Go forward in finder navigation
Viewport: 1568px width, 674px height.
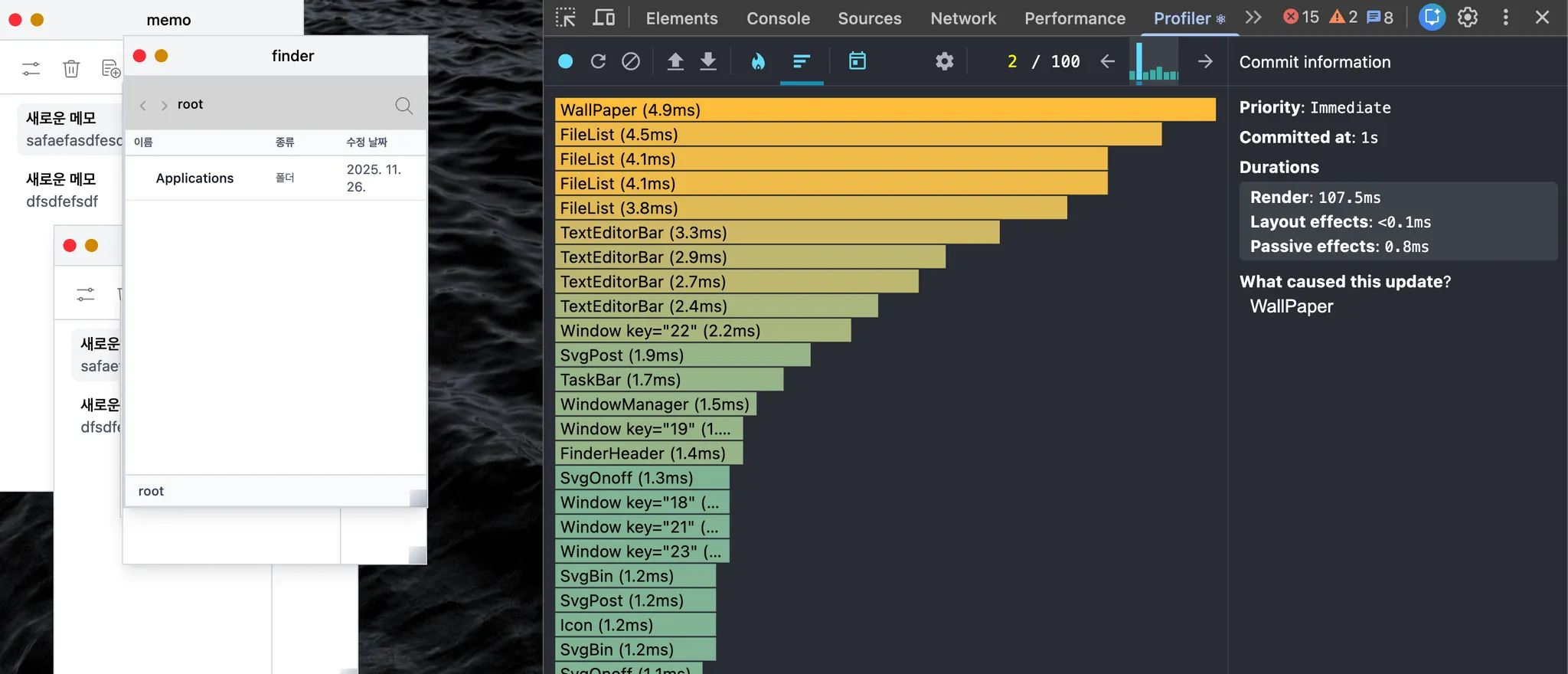[x=164, y=105]
